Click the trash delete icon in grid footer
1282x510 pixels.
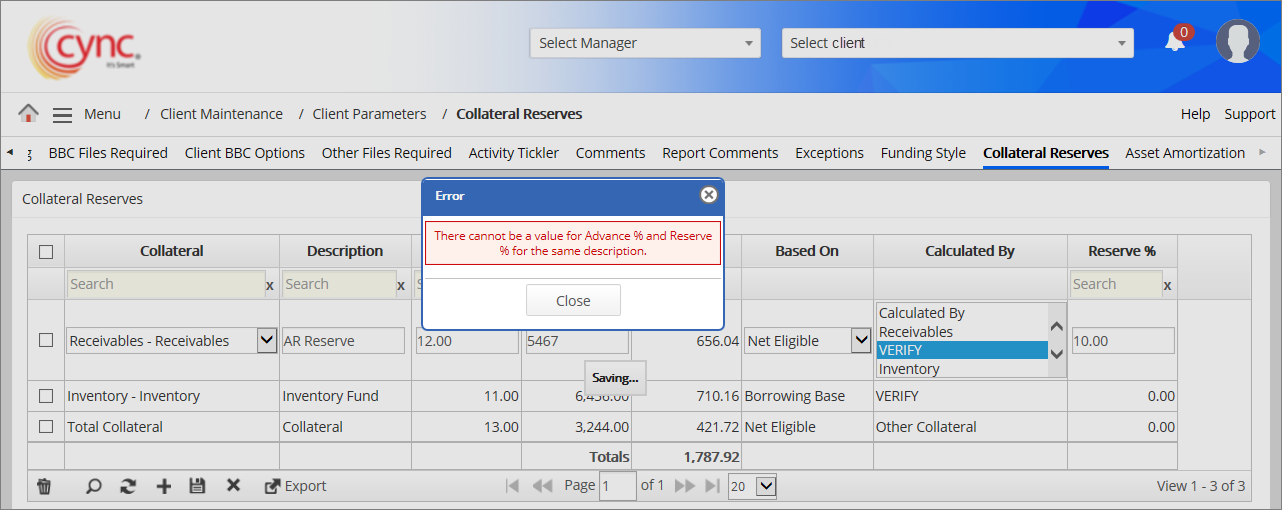[x=44, y=486]
